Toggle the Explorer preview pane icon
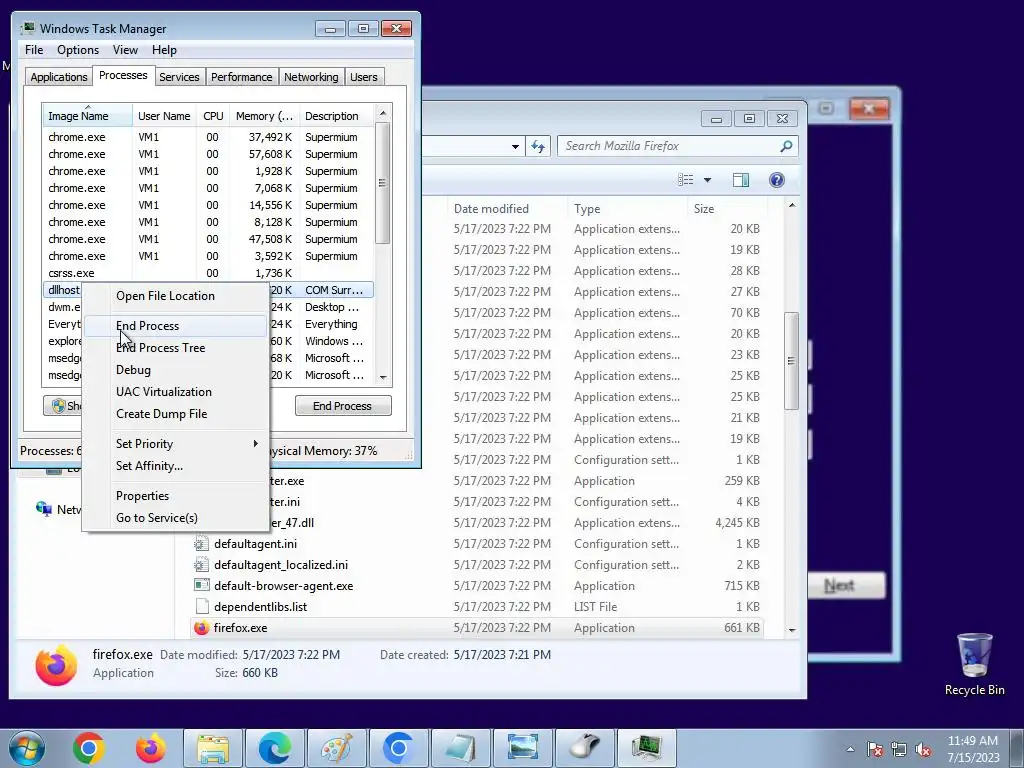Viewport: 1024px width, 768px height. pyautogui.click(x=741, y=180)
